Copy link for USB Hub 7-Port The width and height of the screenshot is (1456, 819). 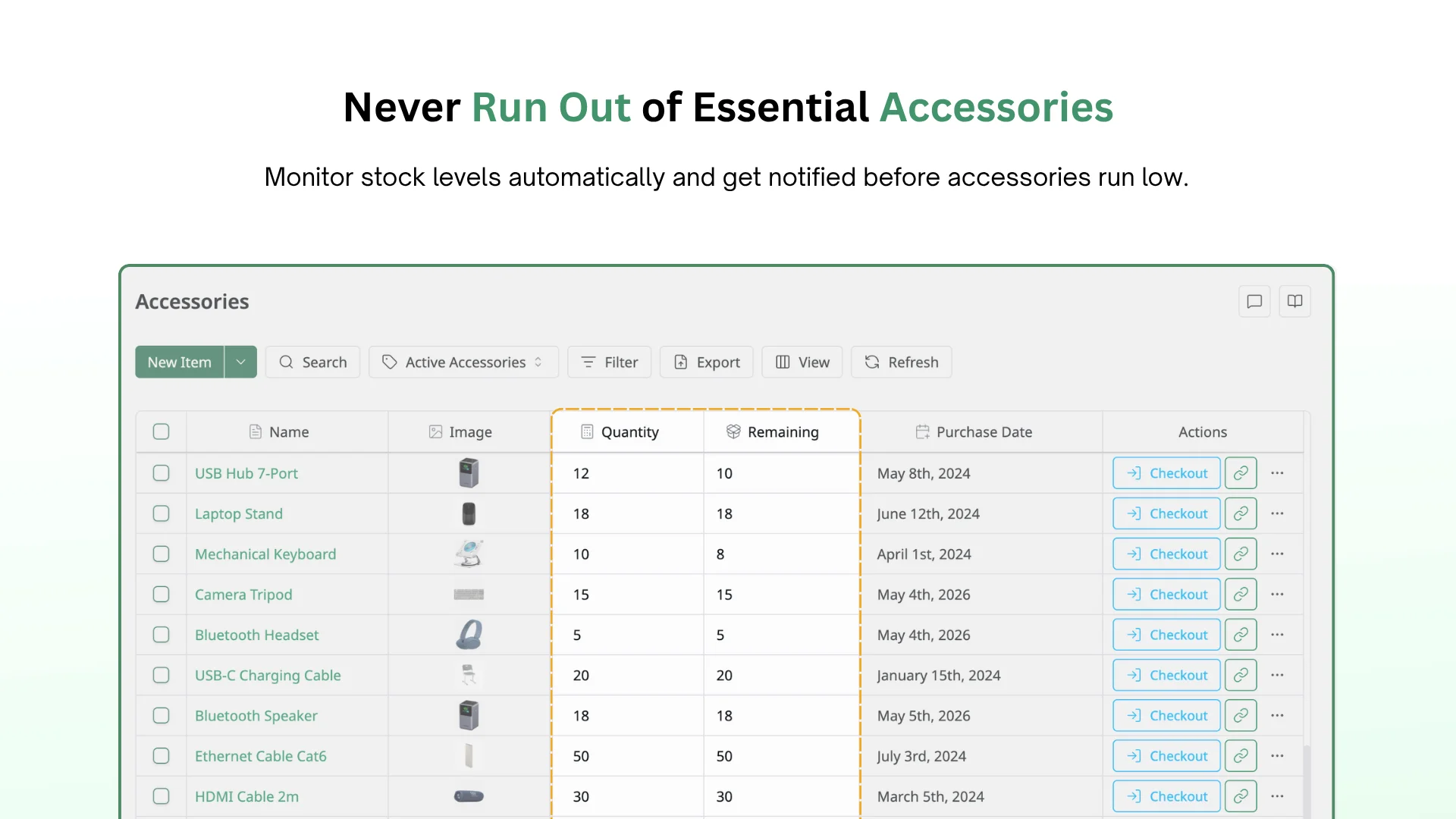click(x=1241, y=473)
